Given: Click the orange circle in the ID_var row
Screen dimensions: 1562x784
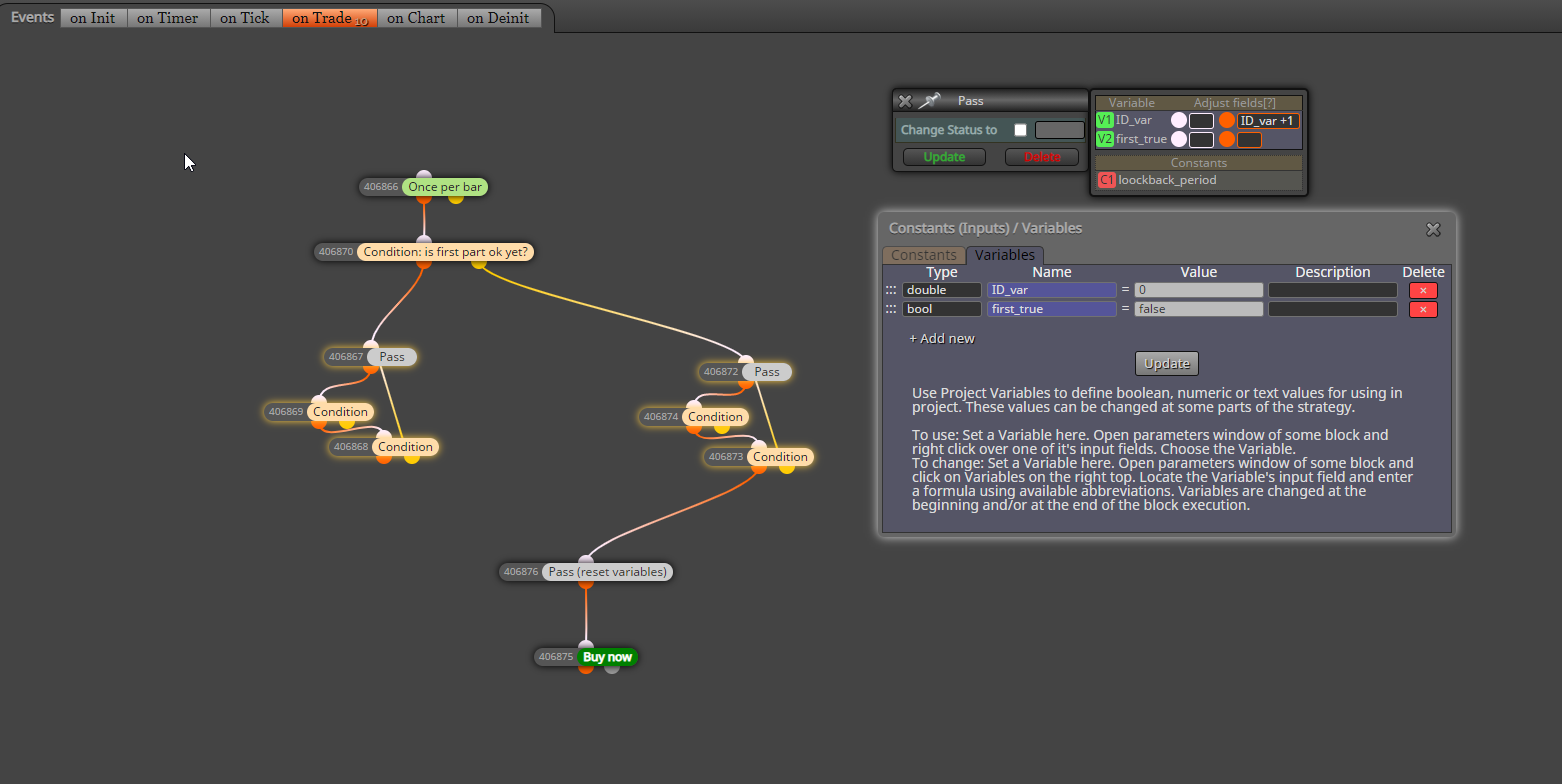Looking at the screenshot, I should [1227, 120].
